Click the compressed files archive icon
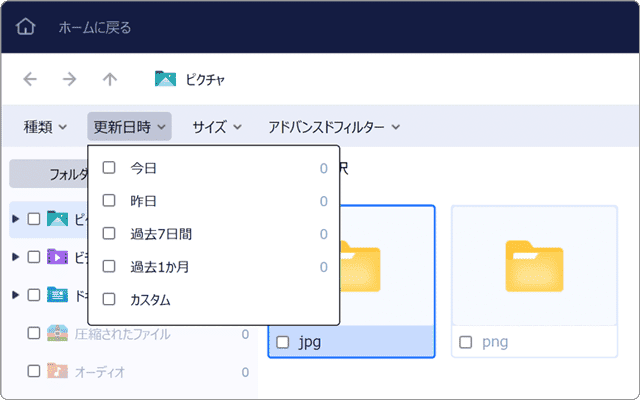 pyautogui.click(x=57, y=333)
